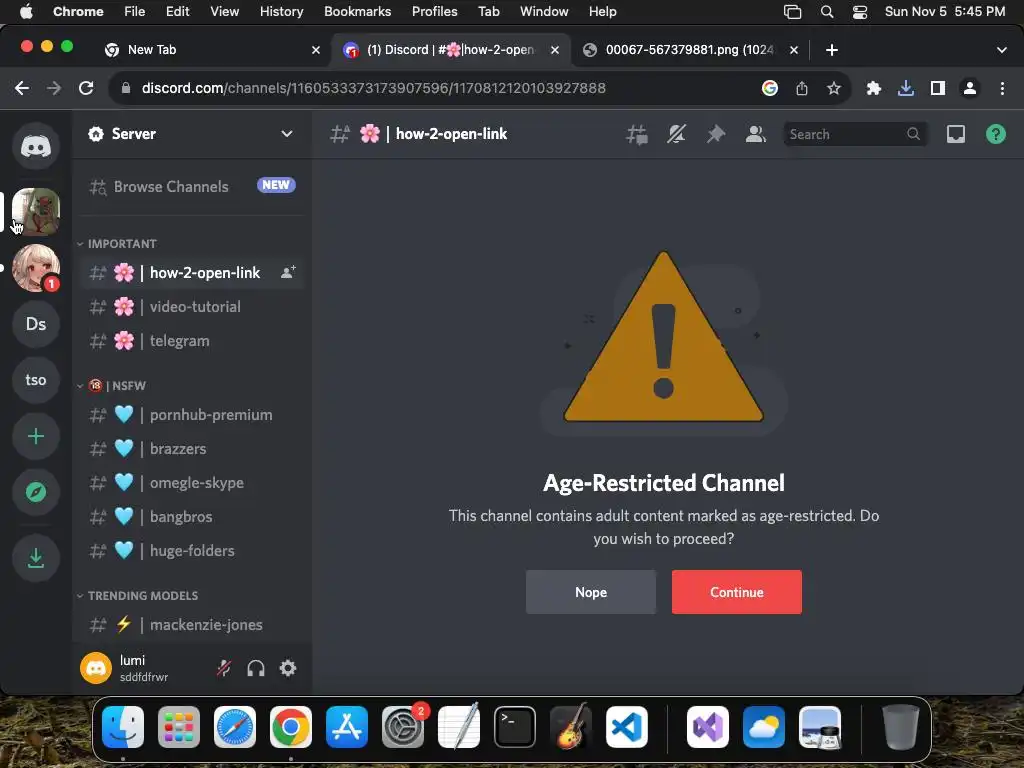Launch Visual Studio Code from Dock
The width and height of the screenshot is (1024, 768).
pyautogui.click(x=627, y=727)
